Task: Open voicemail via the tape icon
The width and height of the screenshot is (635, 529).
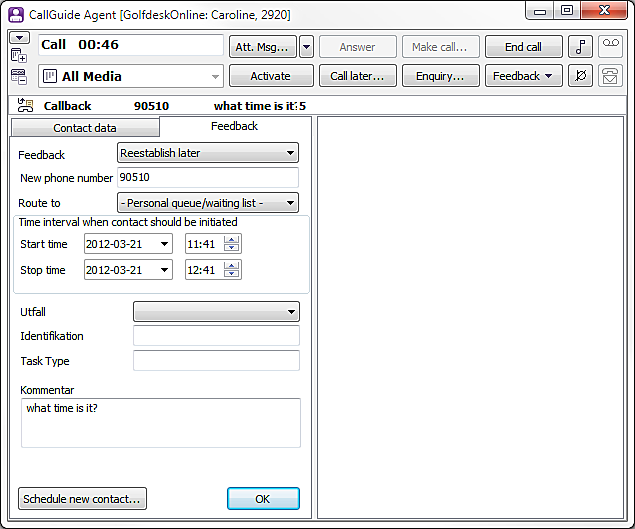Action: click(x=609, y=47)
